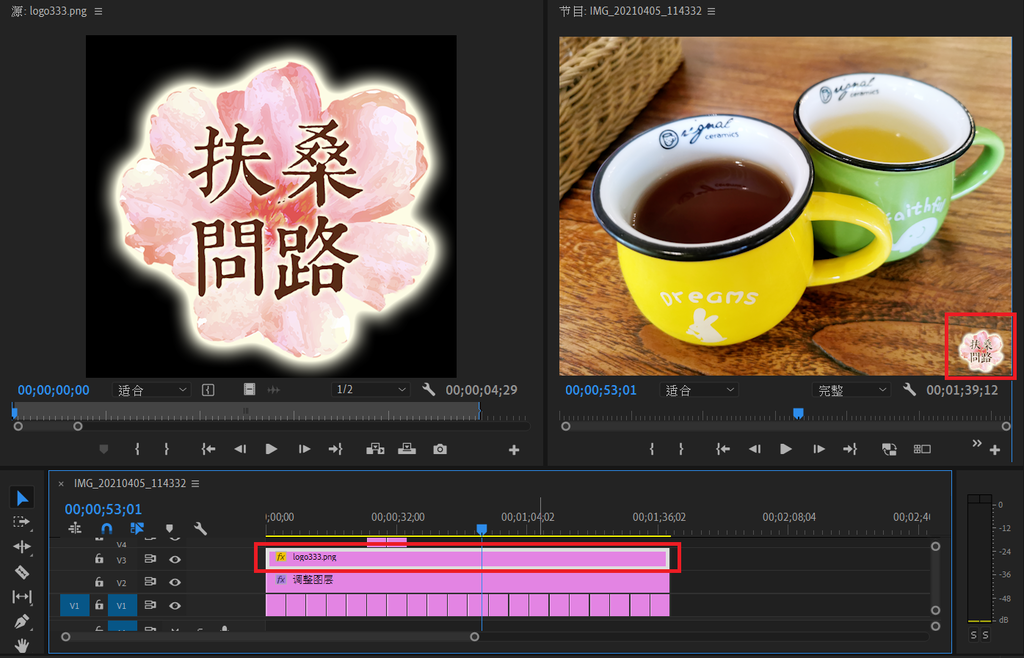This screenshot has width=1024, height=658.
Task: Click the Export Frame camera icon under the source monitor
Action: (439, 449)
